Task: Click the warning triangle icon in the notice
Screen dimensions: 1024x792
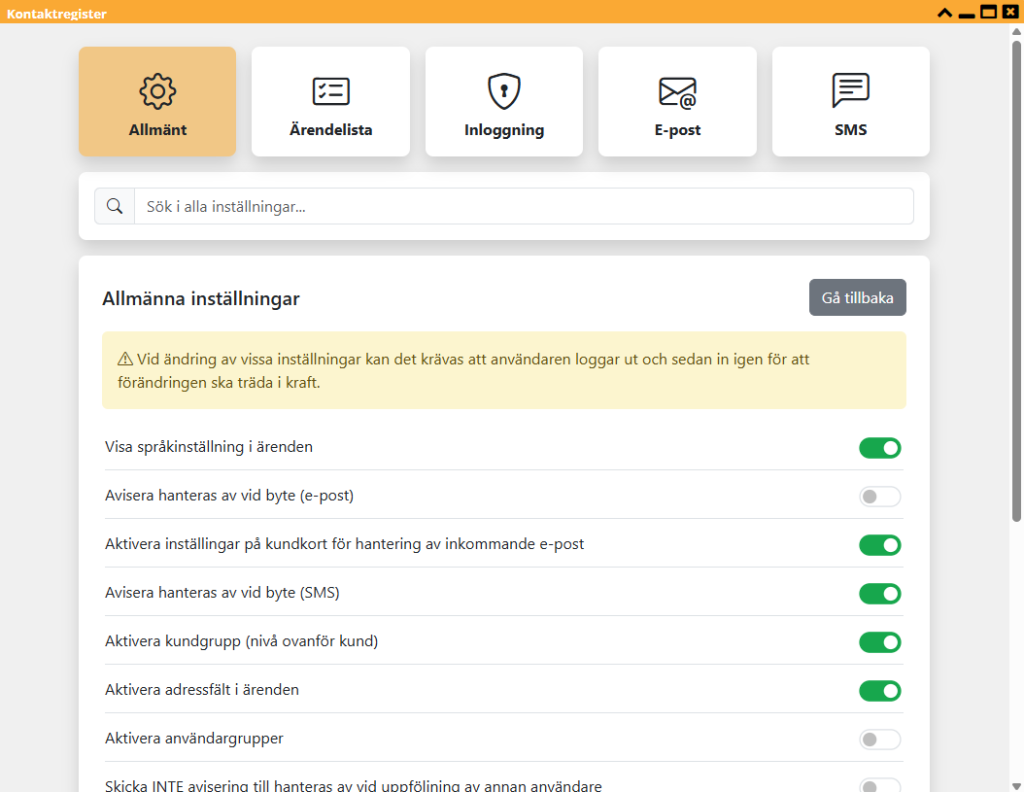Action: (125, 359)
